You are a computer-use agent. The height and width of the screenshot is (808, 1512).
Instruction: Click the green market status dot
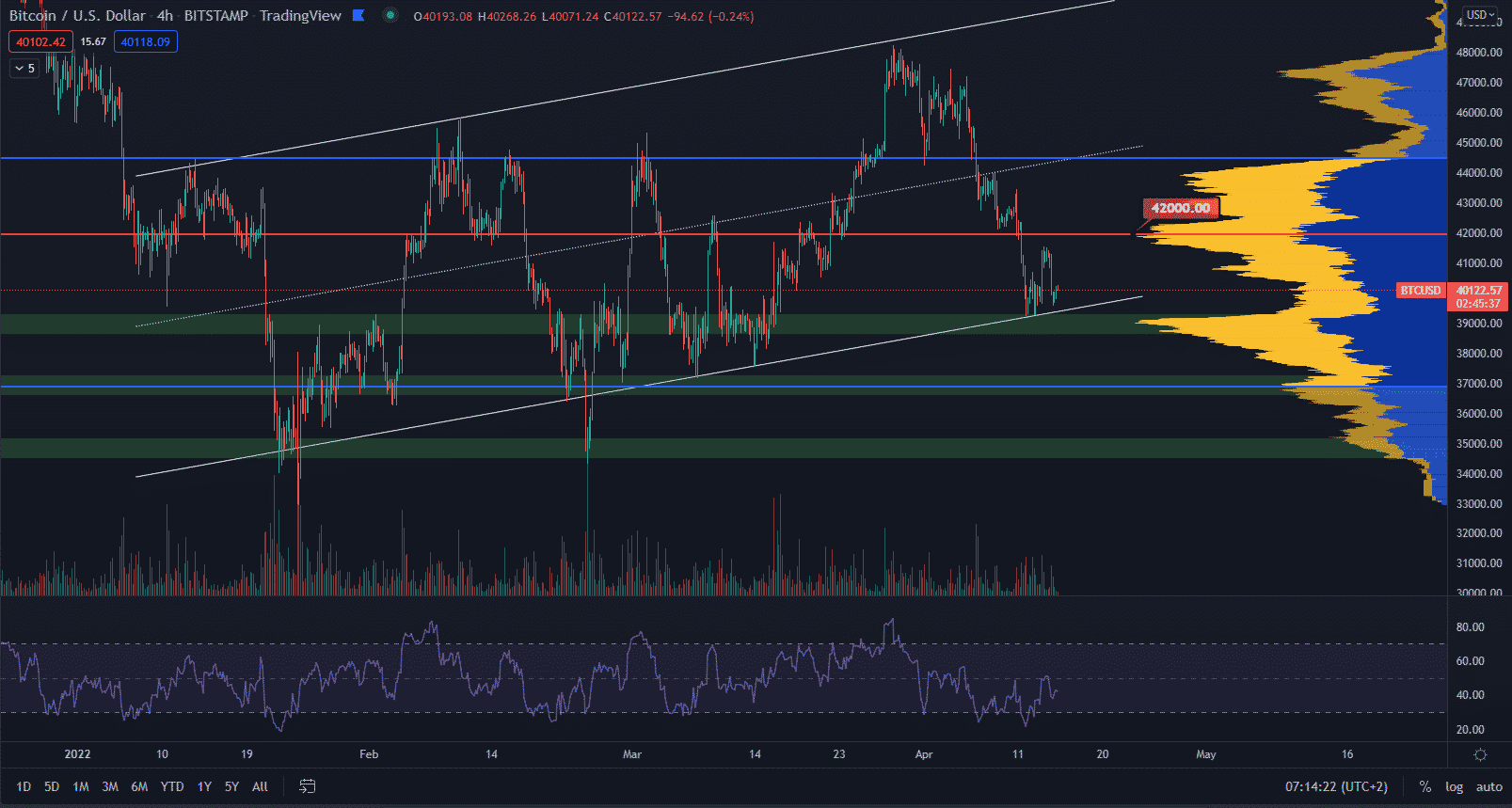click(x=390, y=15)
